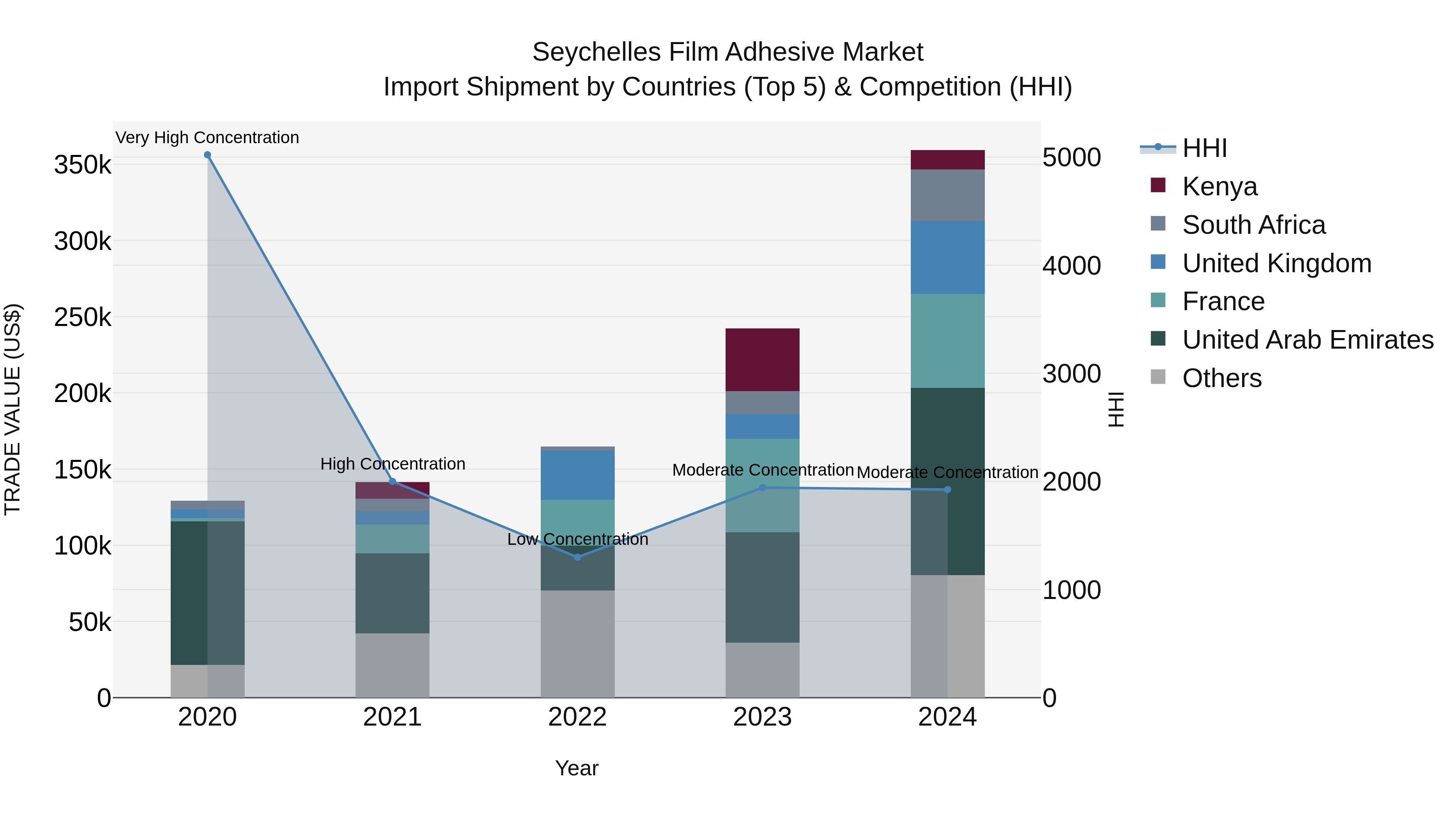This screenshot has width=1456, height=819.
Task: Click the HHI line marker icon in legend
Action: 1158,148
